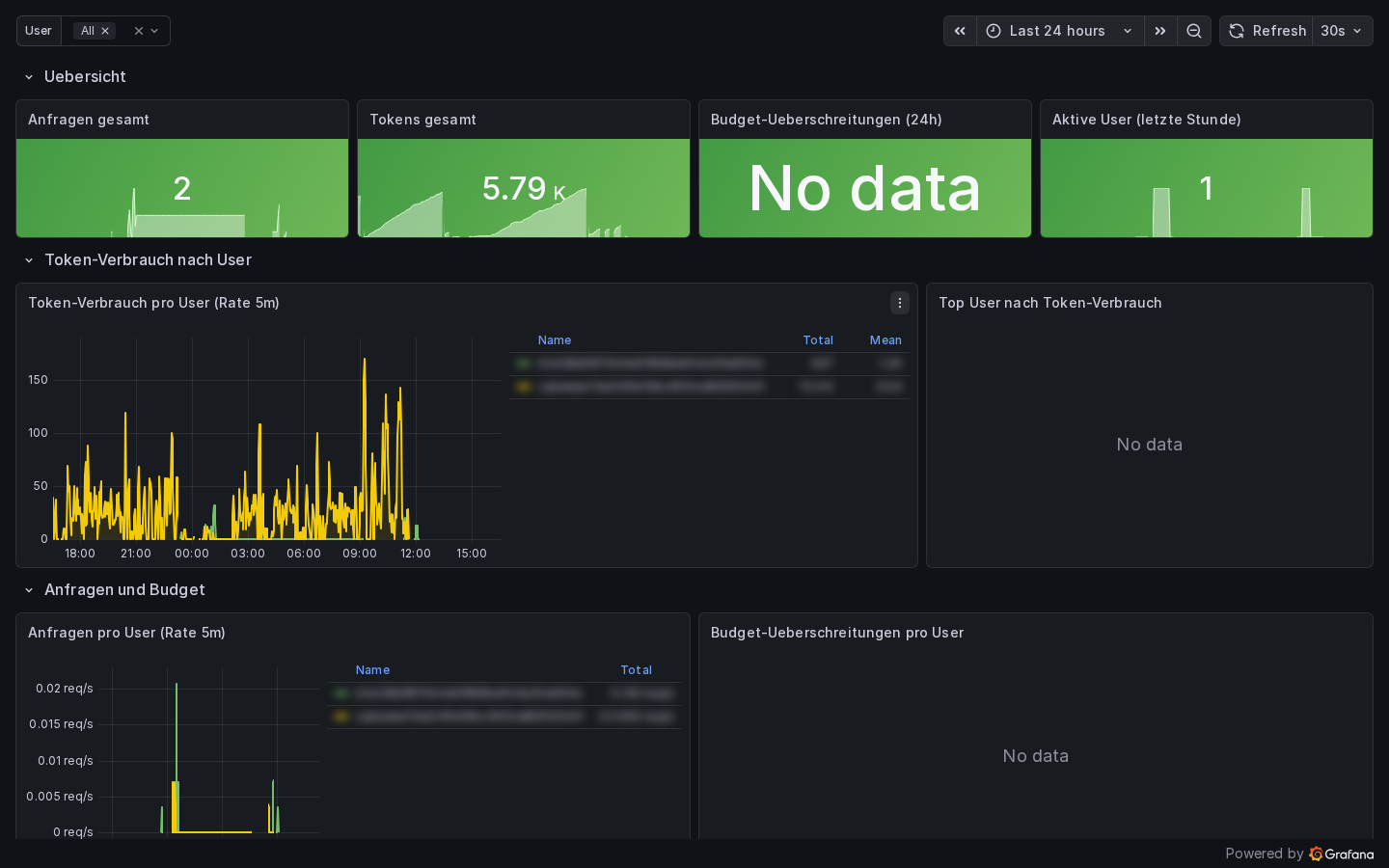The width and height of the screenshot is (1389, 868).
Task: Sort token legend by Mean column
Action: [x=885, y=340]
